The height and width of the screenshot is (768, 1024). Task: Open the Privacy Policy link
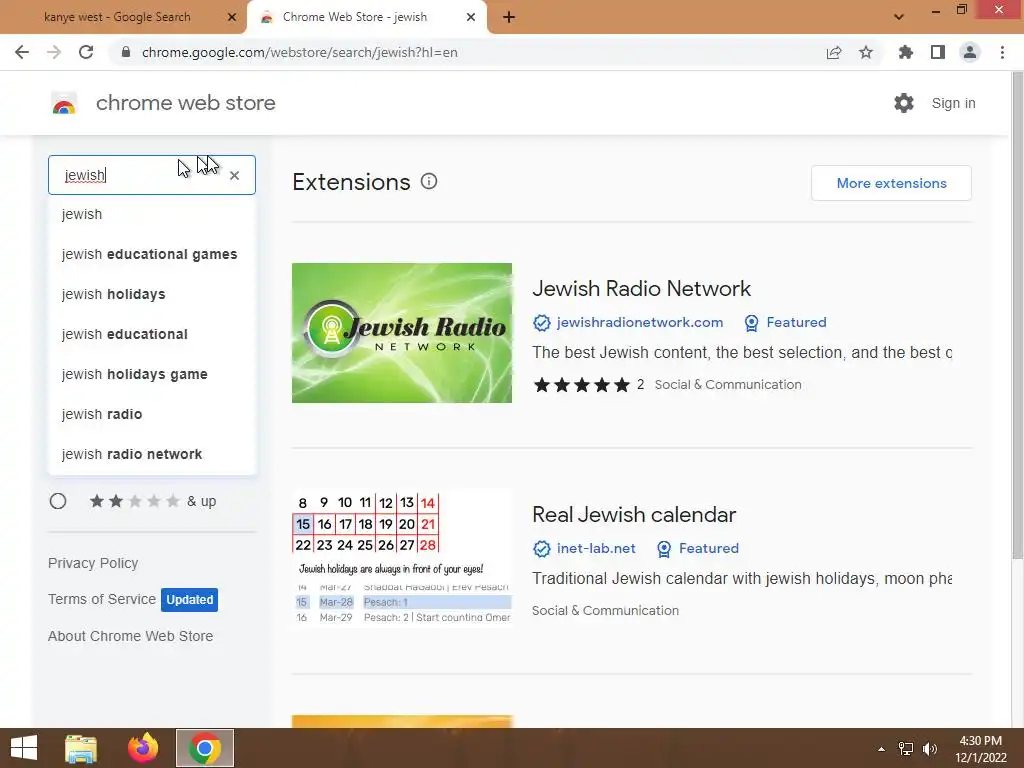pos(93,563)
